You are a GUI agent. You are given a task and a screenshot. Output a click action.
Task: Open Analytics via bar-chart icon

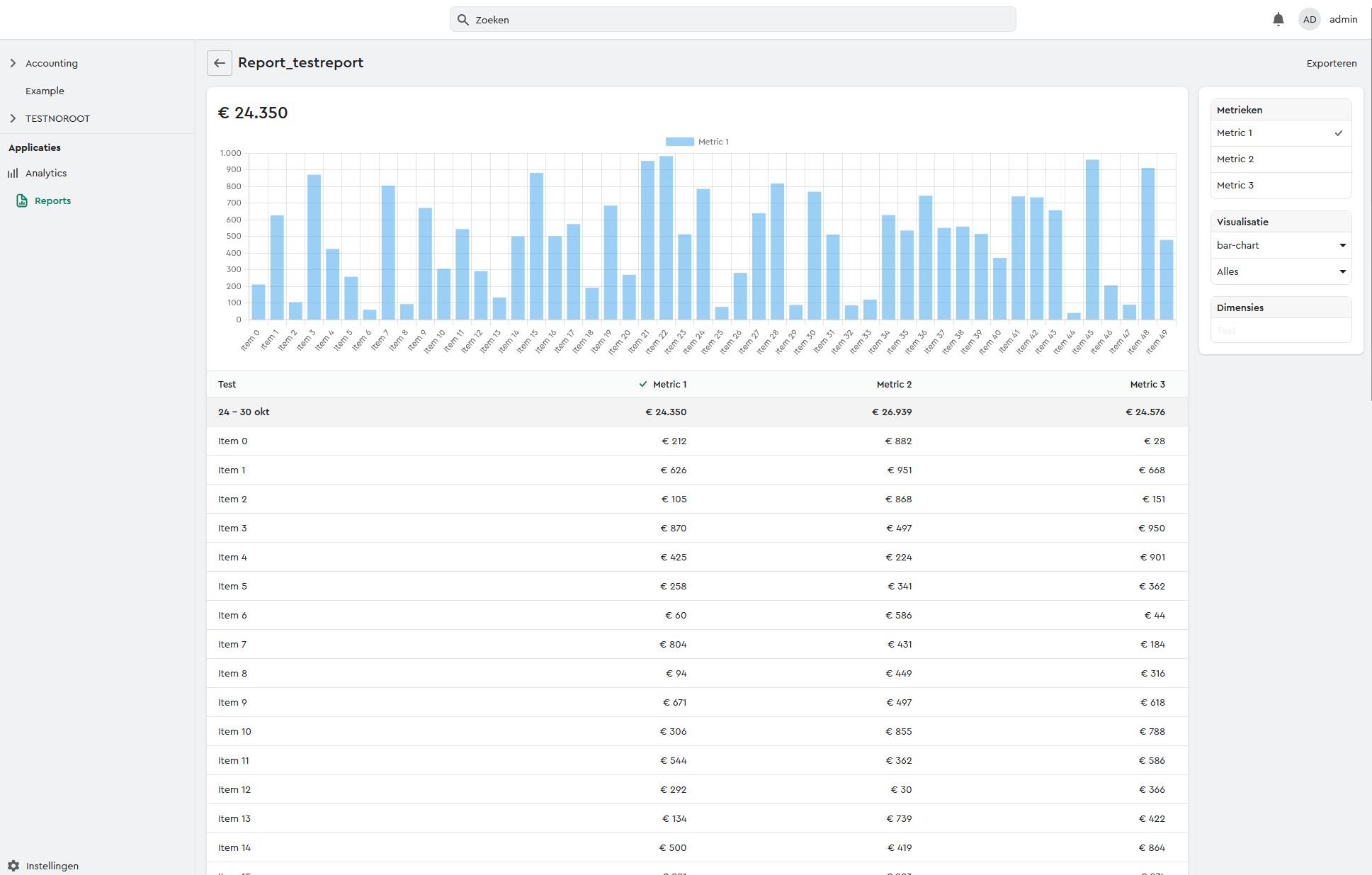[x=13, y=173]
